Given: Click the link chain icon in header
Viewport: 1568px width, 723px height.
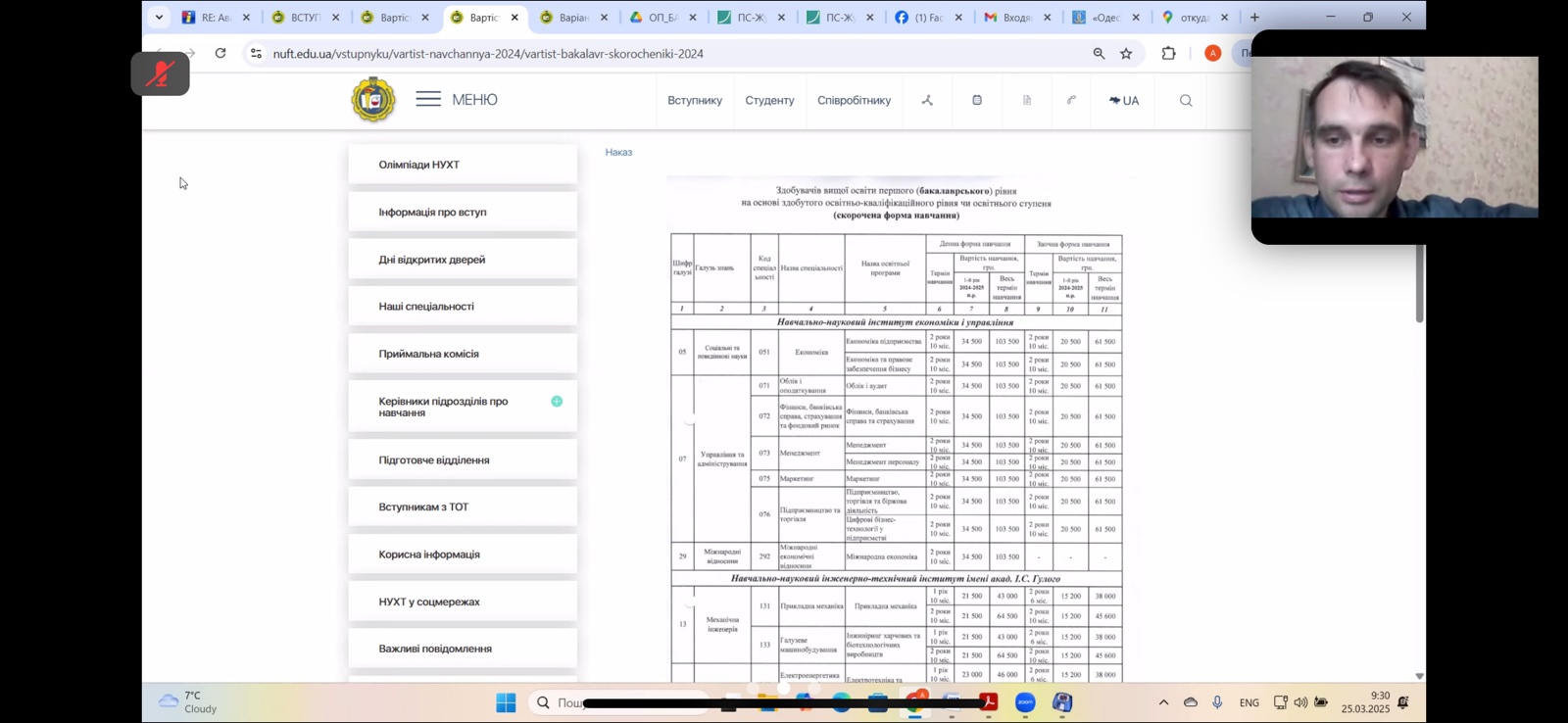Looking at the screenshot, I should click(x=1071, y=101).
